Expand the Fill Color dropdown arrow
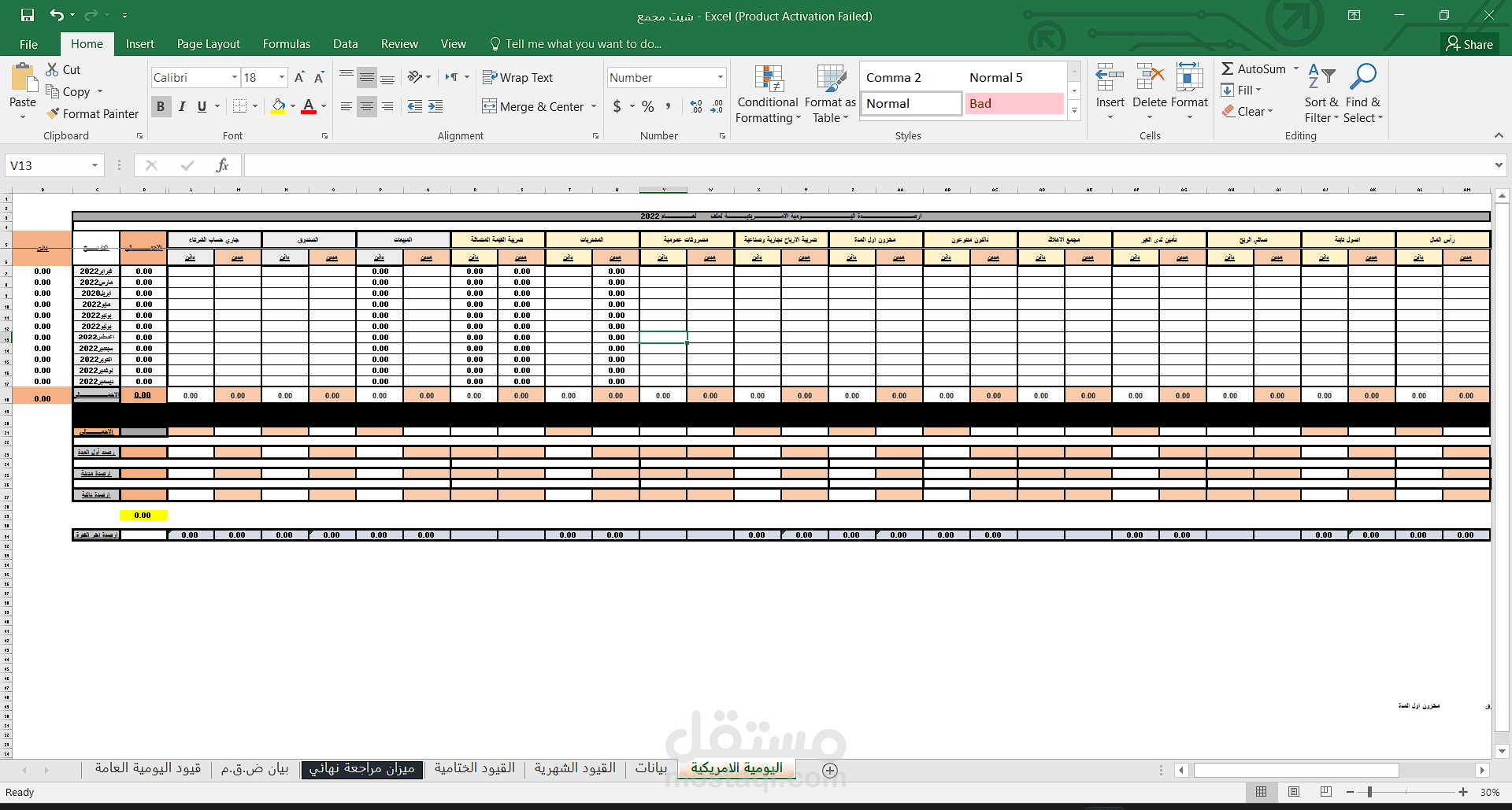Viewport: 1512px width, 810px height. pyautogui.click(x=291, y=106)
